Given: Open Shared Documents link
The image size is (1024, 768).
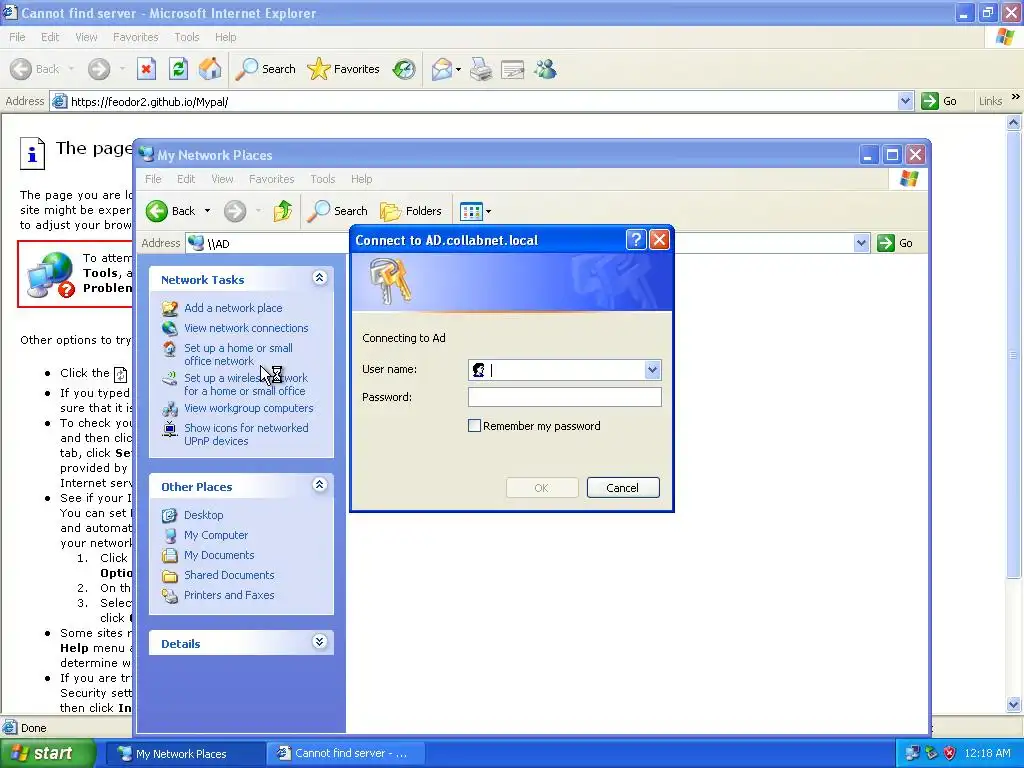Looking at the screenshot, I should (x=229, y=575).
